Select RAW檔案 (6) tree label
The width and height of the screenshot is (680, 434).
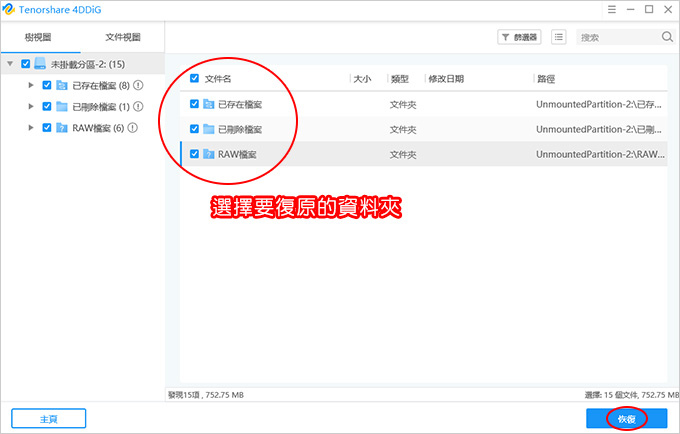(x=98, y=128)
